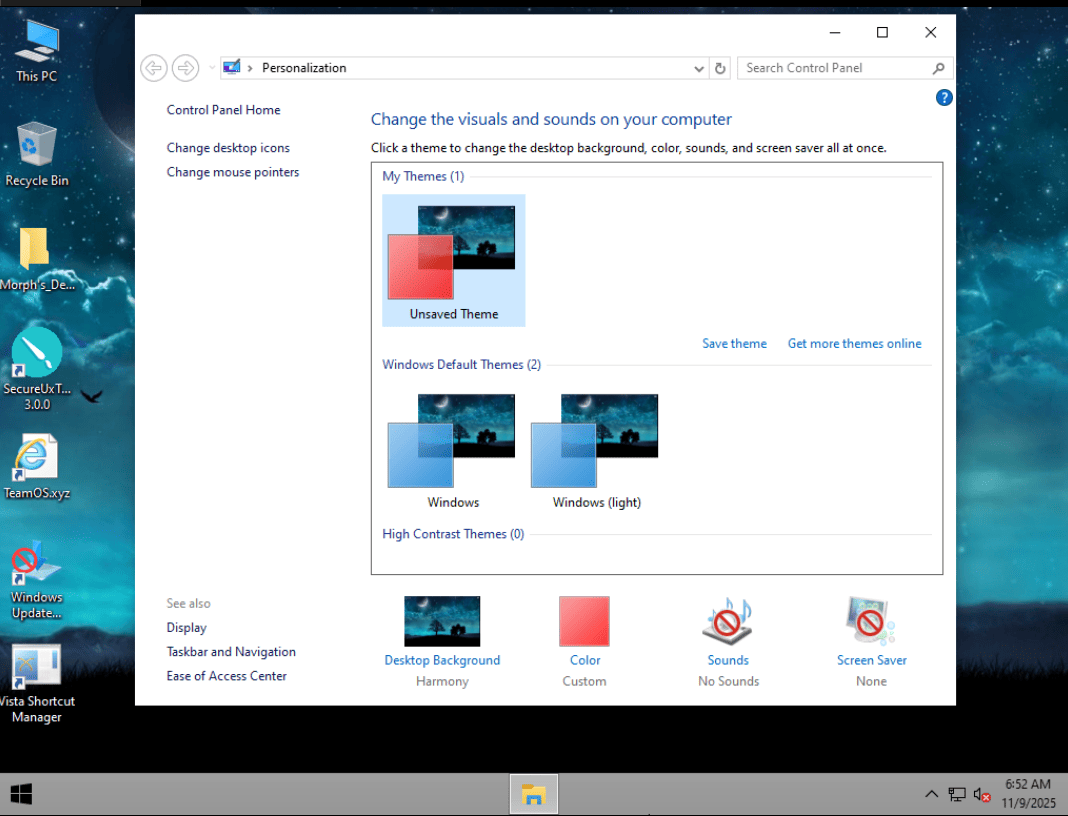1068x816 pixels.
Task: Click the Personalization address bar icon
Action: [232, 67]
